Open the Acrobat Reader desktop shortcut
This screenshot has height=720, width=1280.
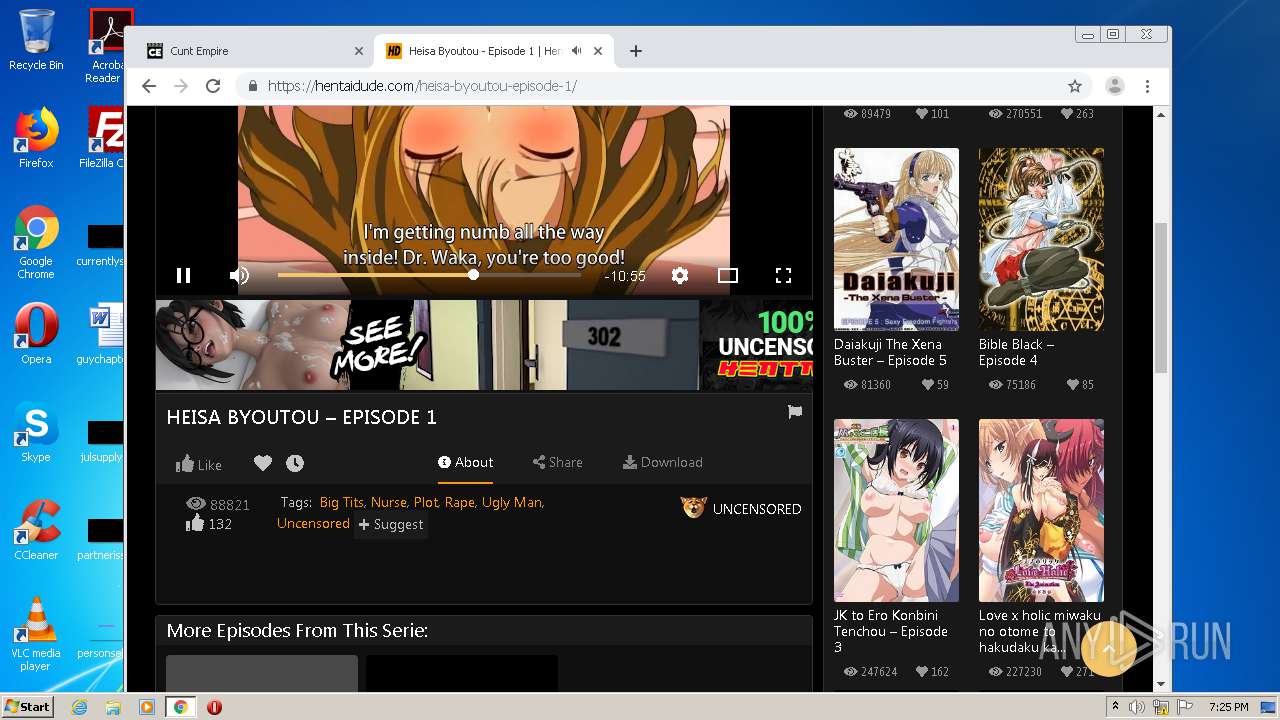tap(105, 46)
